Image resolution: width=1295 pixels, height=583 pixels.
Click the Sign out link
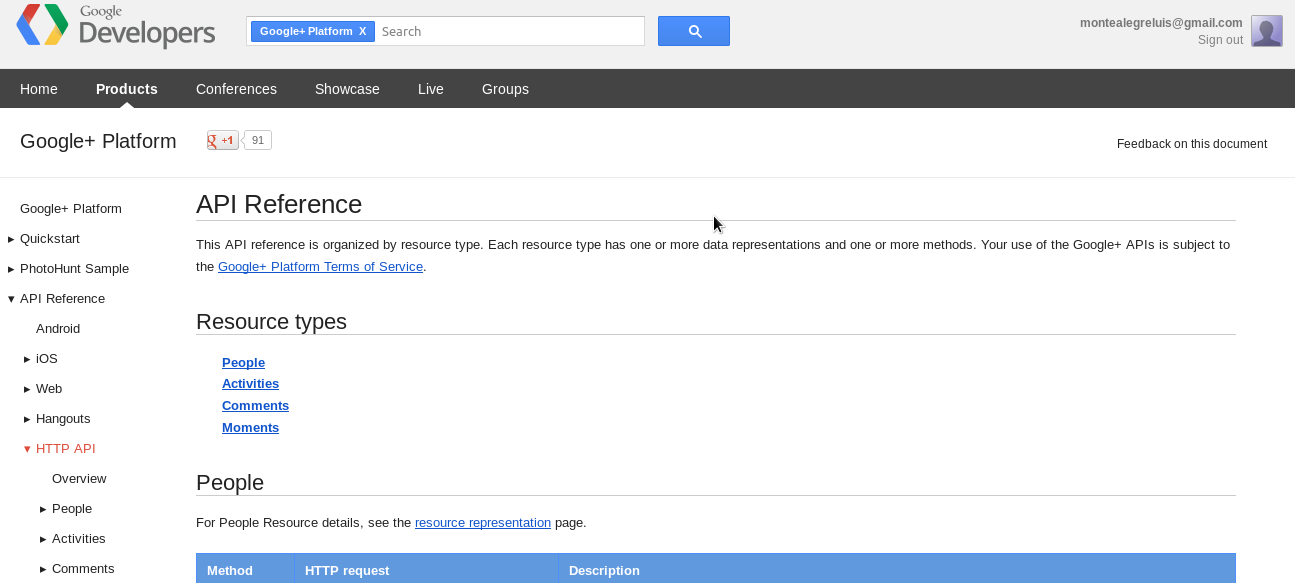1220,40
